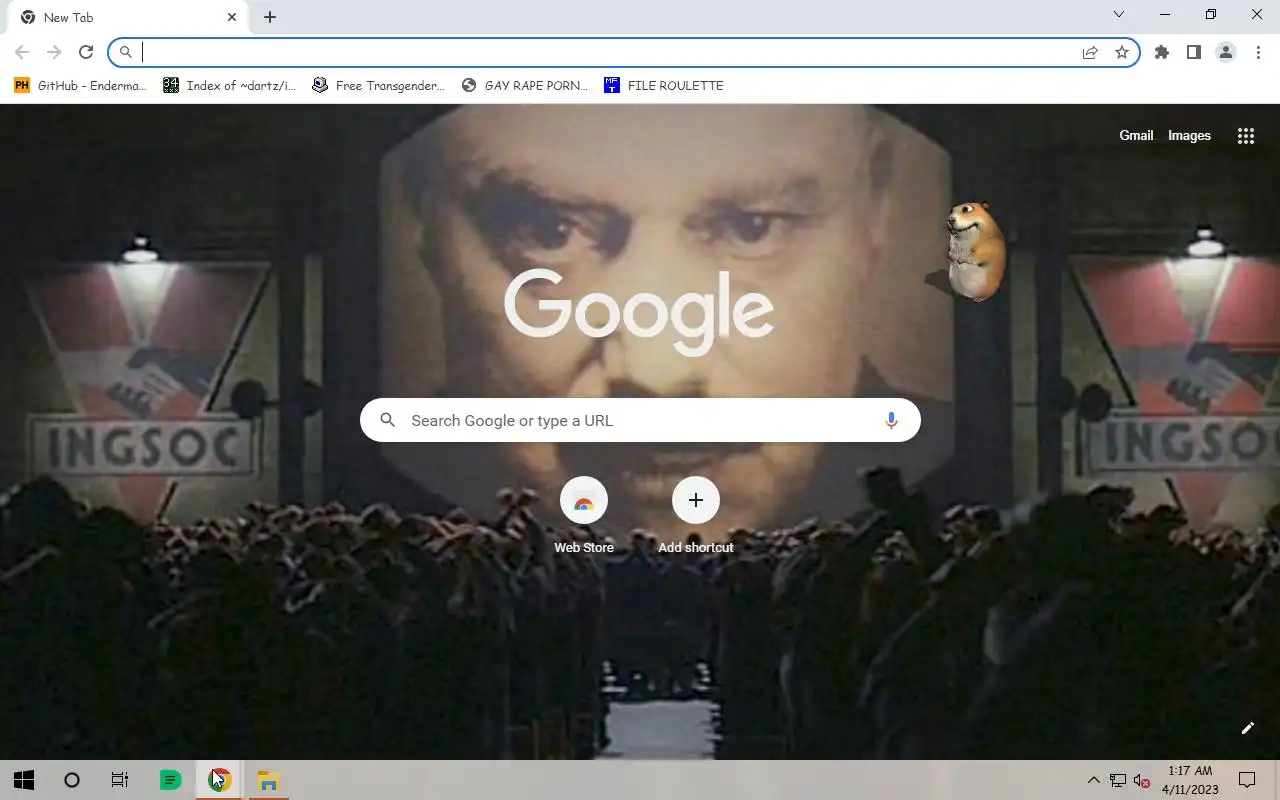This screenshot has height=800, width=1280.
Task: Open Cortana search circle
Action: point(72,780)
